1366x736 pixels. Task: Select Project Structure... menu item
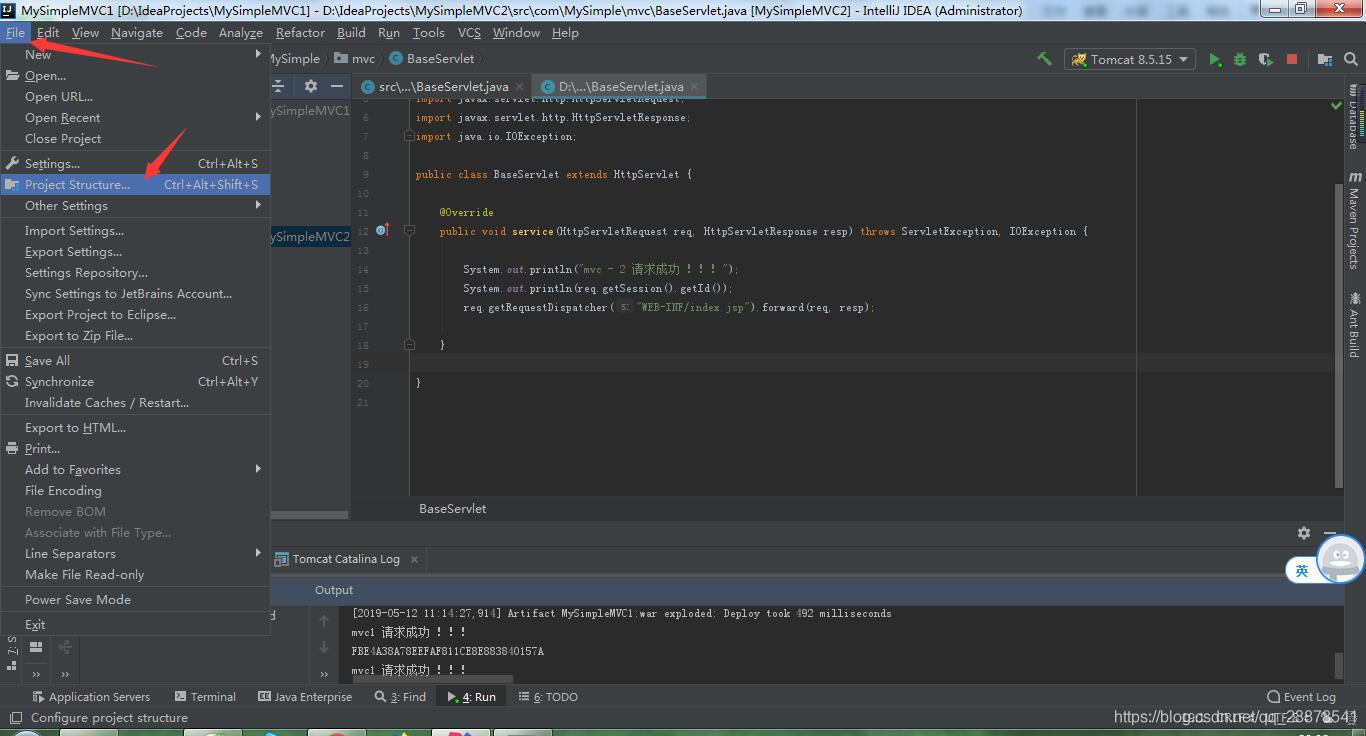[x=135, y=184]
